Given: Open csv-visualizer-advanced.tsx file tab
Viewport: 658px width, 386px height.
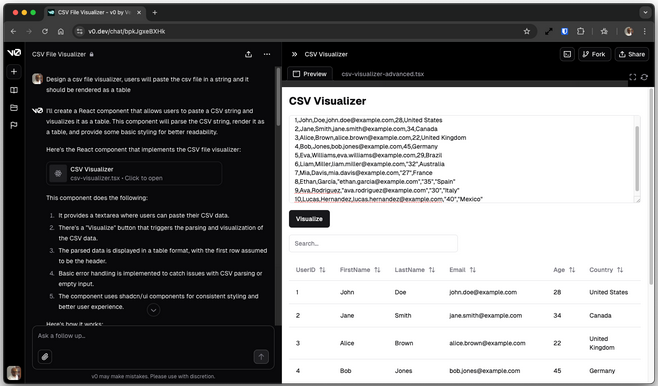Looking at the screenshot, I should click(383, 74).
